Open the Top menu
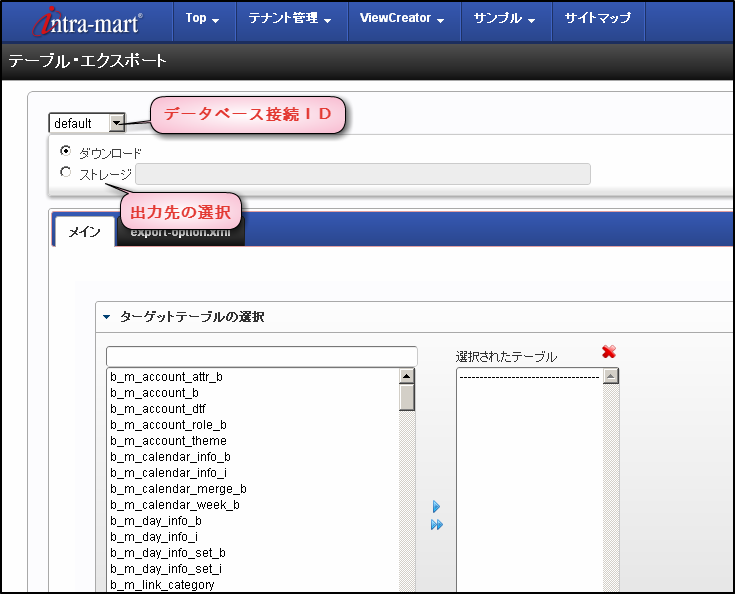The width and height of the screenshot is (735, 594). coord(202,19)
